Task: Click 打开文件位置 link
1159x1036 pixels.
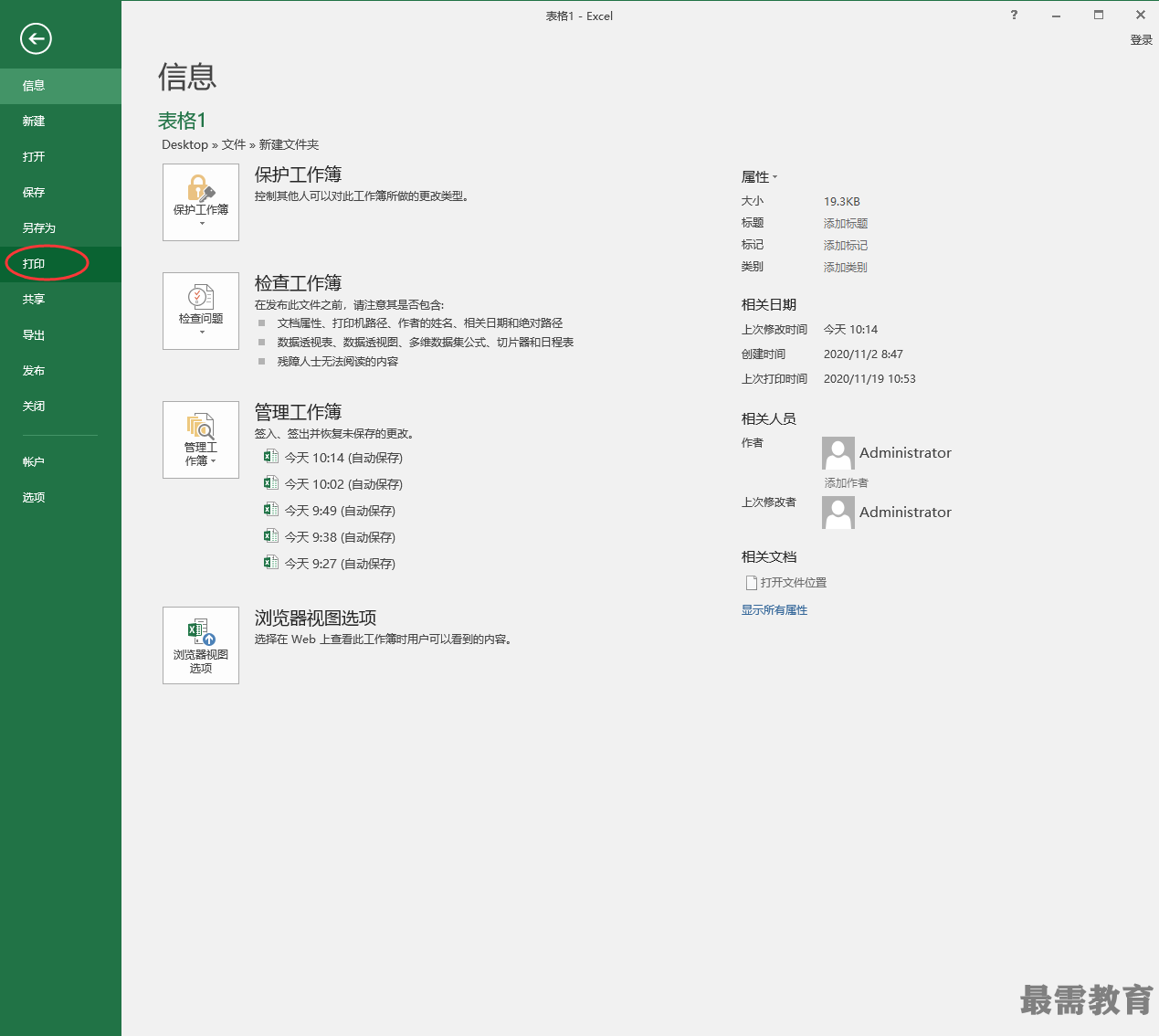Action: (x=794, y=583)
